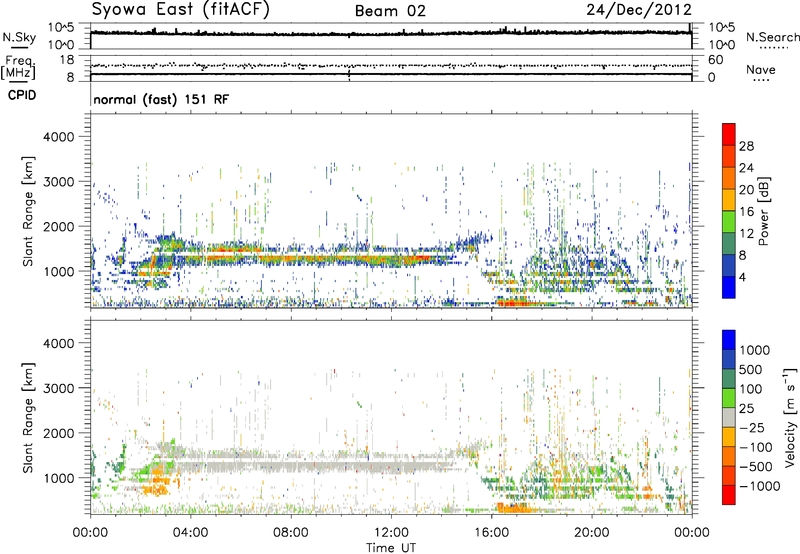Image resolution: width=800 pixels, height=554 pixels.
Task: Click the 'Nave' legend label
Action: click(x=761, y=69)
